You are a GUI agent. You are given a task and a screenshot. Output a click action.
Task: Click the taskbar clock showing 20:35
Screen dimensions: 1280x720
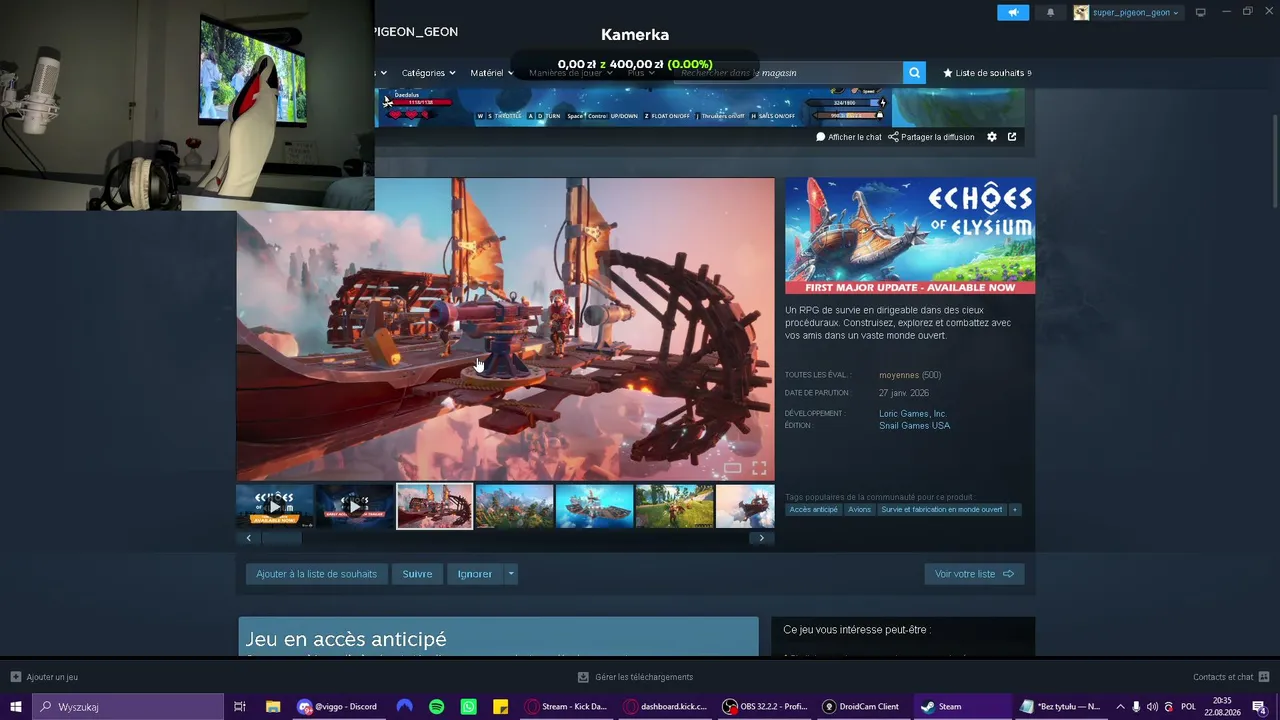tap(1222, 707)
